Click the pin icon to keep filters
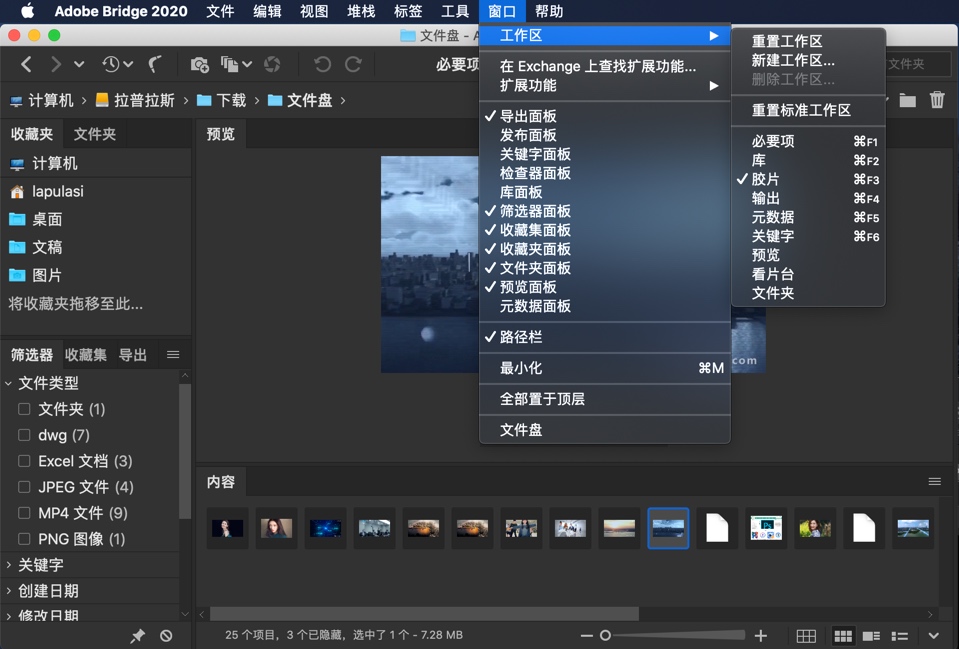The image size is (959, 649). (x=138, y=635)
